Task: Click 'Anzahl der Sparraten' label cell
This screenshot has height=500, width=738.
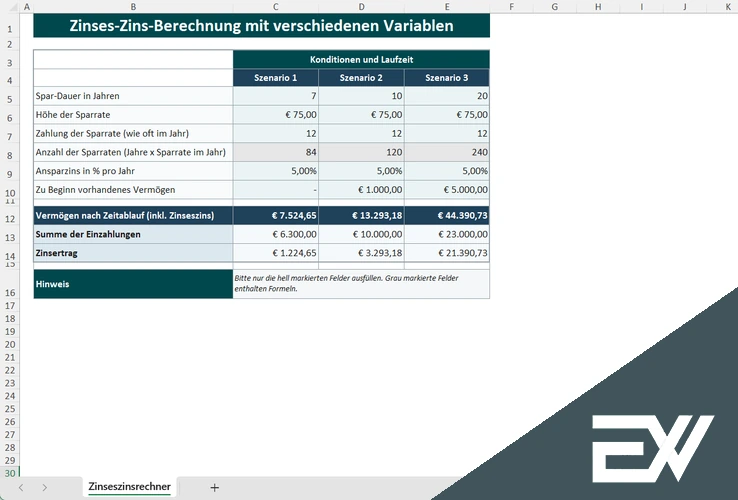Action: pos(133,152)
